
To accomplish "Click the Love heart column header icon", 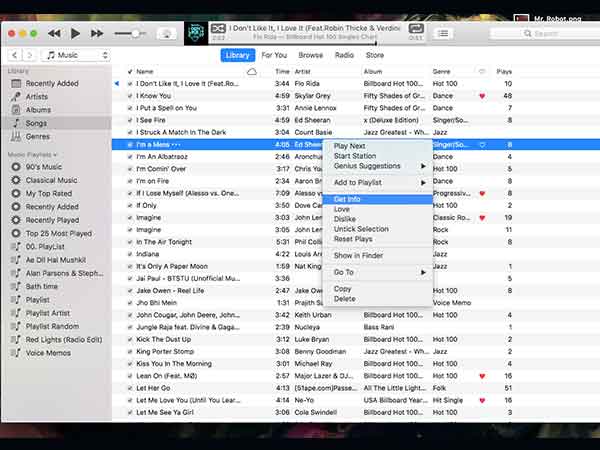I will pos(482,72).
